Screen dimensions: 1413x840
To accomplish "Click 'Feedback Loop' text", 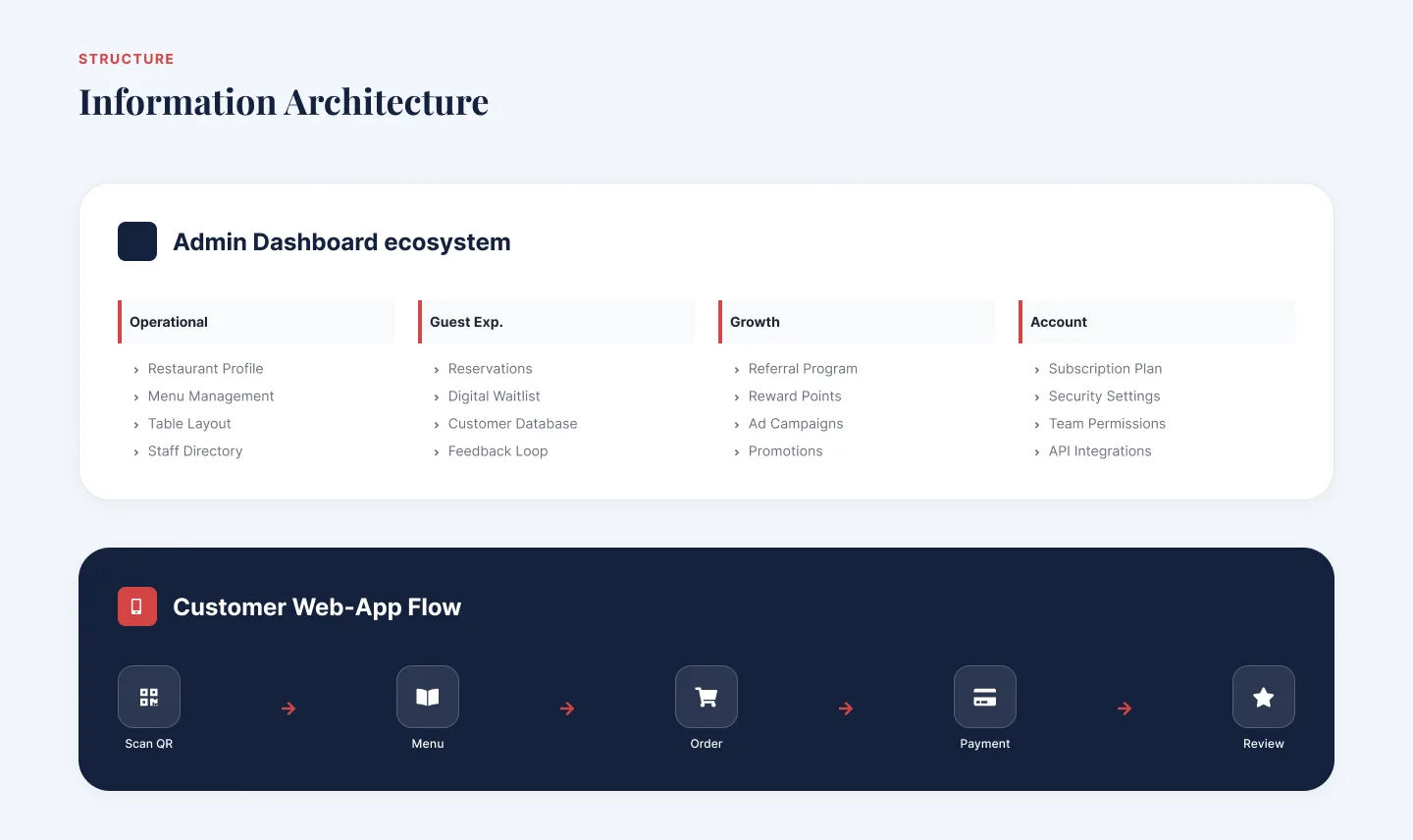I will point(497,451).
